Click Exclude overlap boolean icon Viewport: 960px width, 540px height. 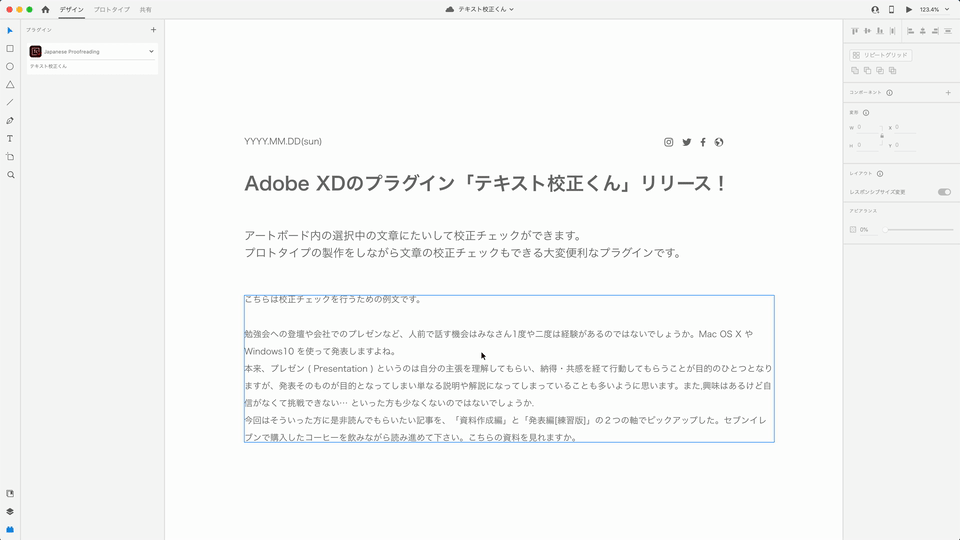pyautogui.click(x=893, y=70)
